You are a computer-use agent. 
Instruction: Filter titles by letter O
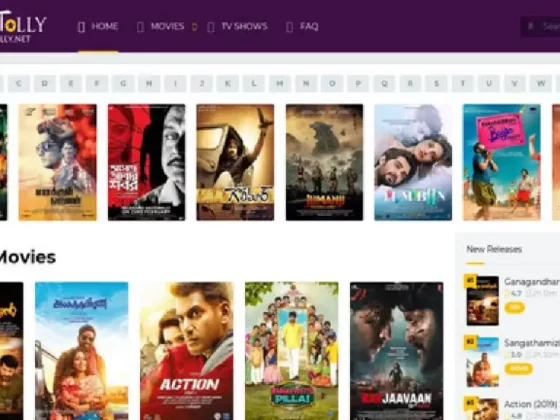332,84
